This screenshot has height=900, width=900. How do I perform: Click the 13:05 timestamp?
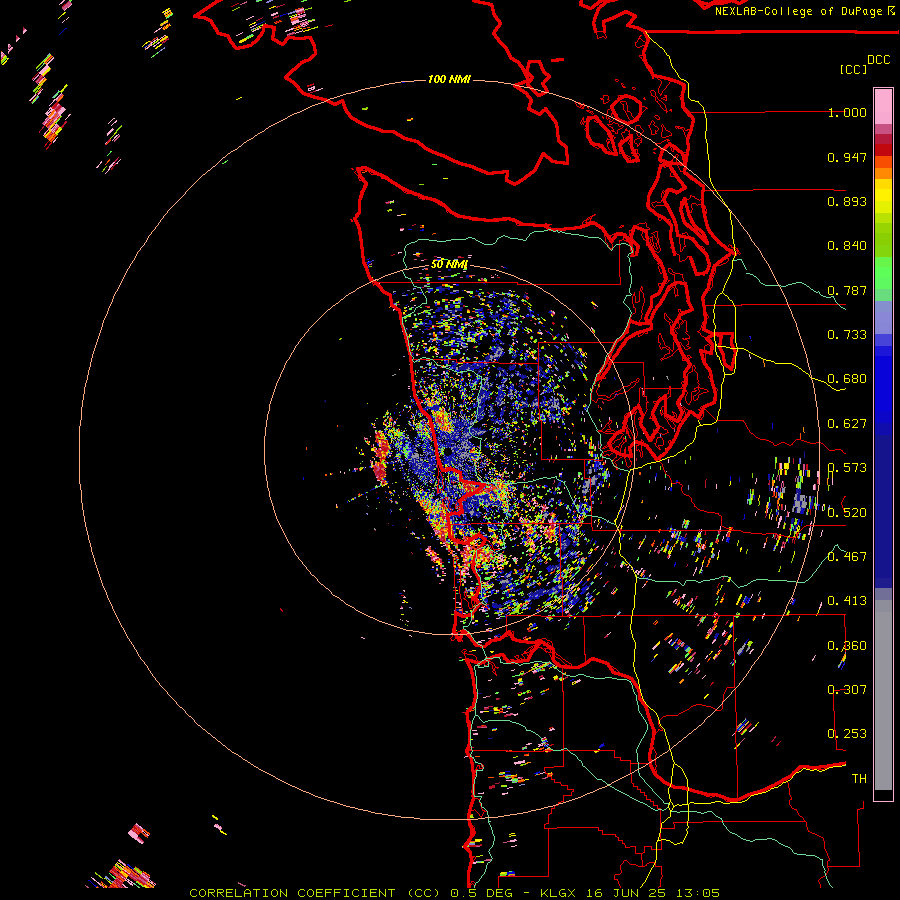coord(697,893)
